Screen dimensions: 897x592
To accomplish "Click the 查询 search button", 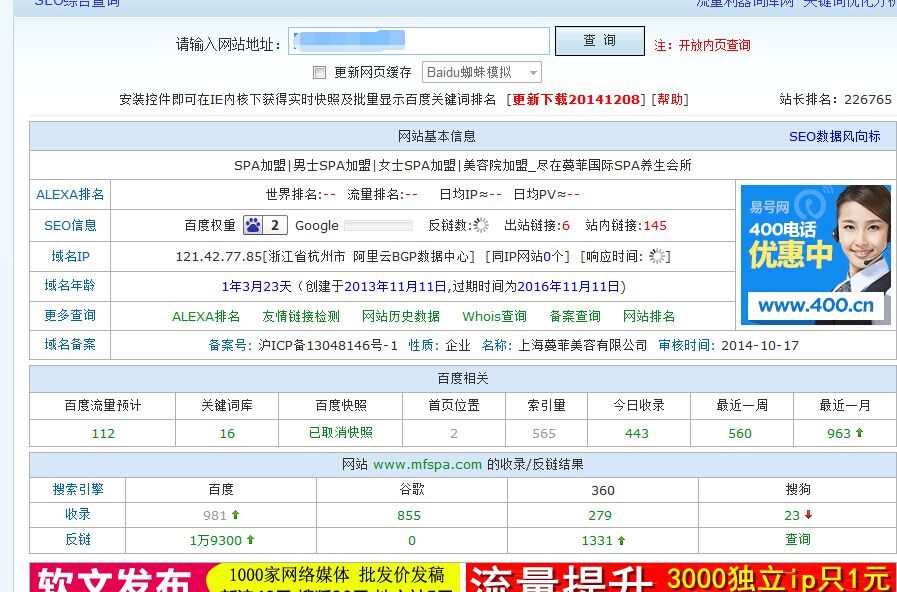I will pos(600,41).
